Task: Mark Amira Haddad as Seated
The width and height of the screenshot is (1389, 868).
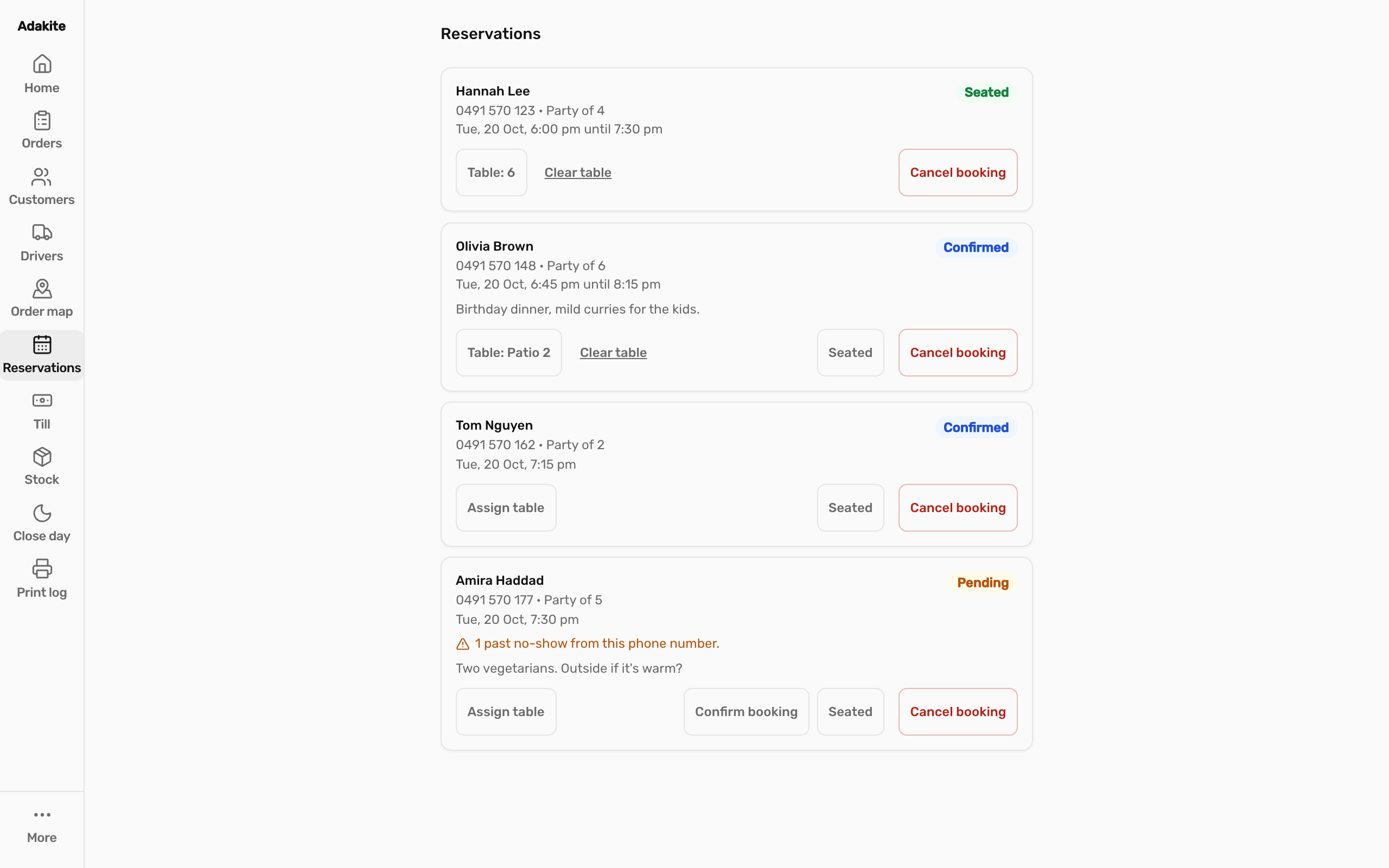Action: tap(850, 712)
